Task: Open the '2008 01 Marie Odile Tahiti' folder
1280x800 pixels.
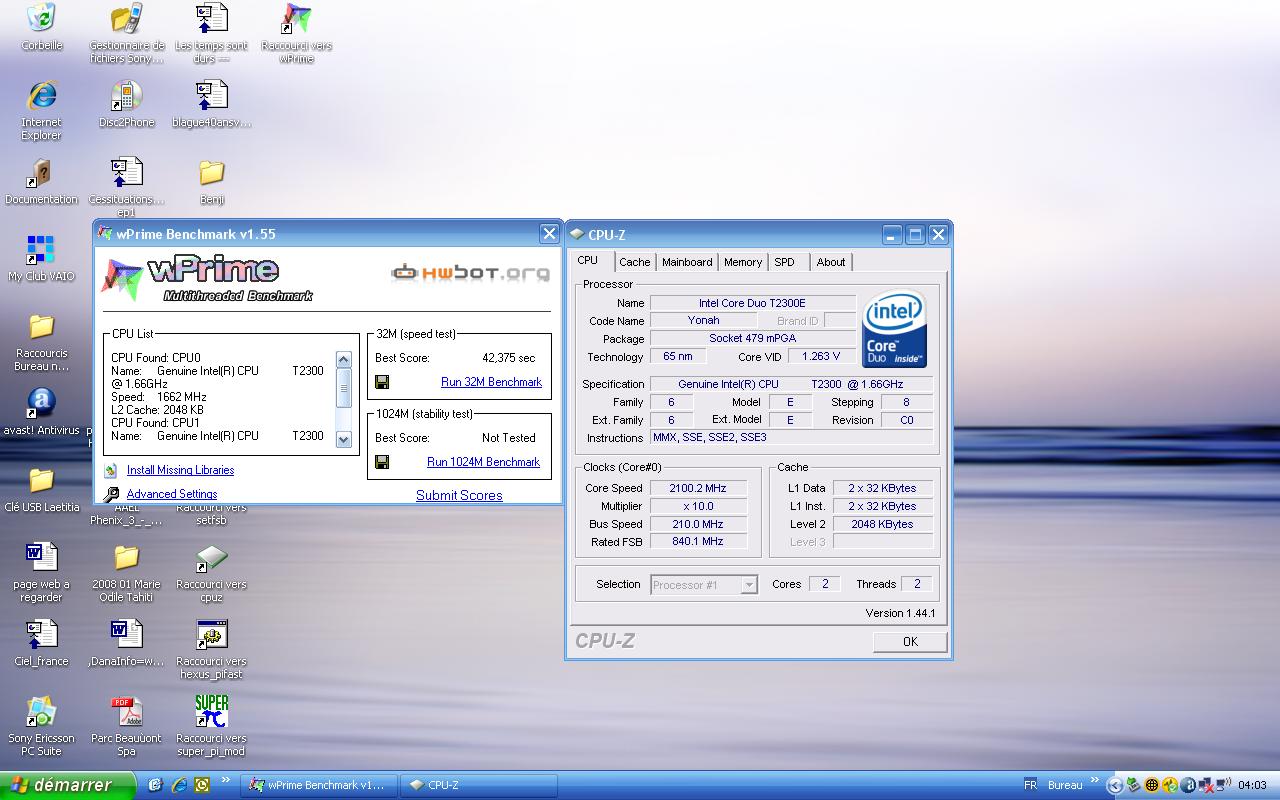Action: coord(127,572)
